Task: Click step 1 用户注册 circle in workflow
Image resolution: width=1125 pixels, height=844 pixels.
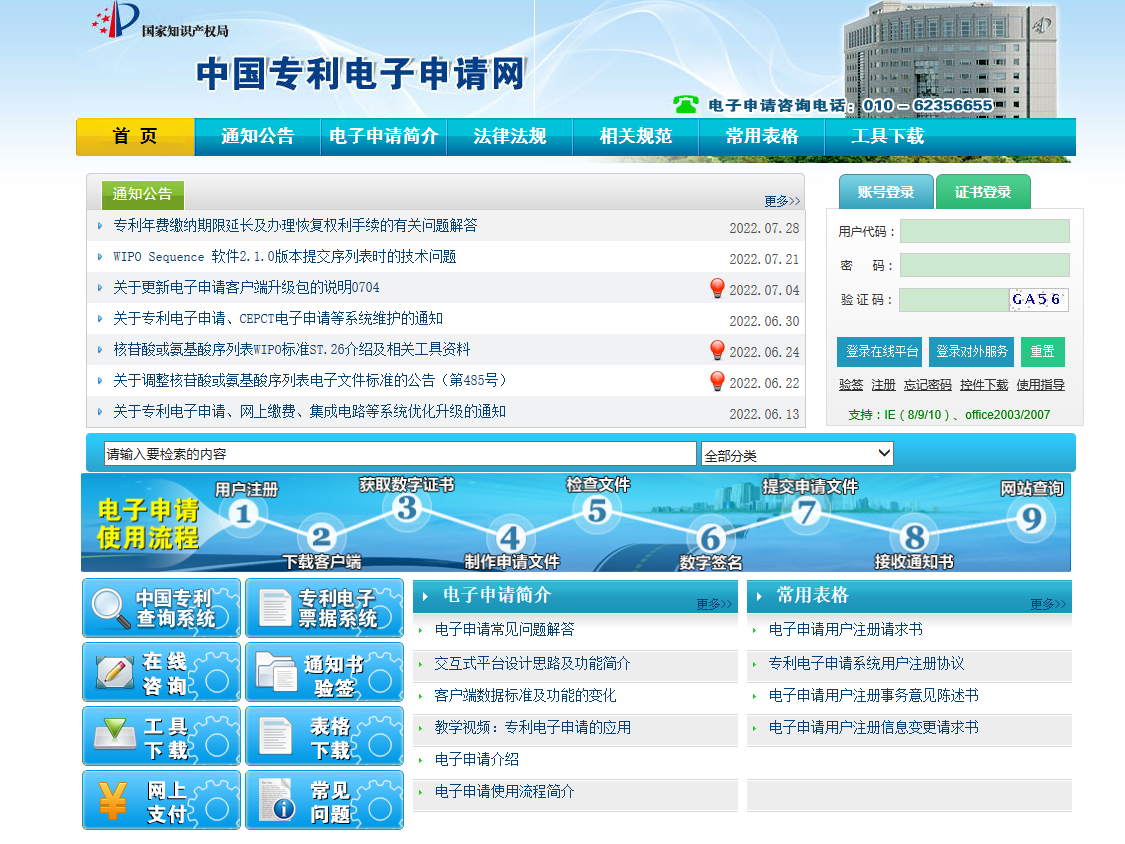Action: 244,515
